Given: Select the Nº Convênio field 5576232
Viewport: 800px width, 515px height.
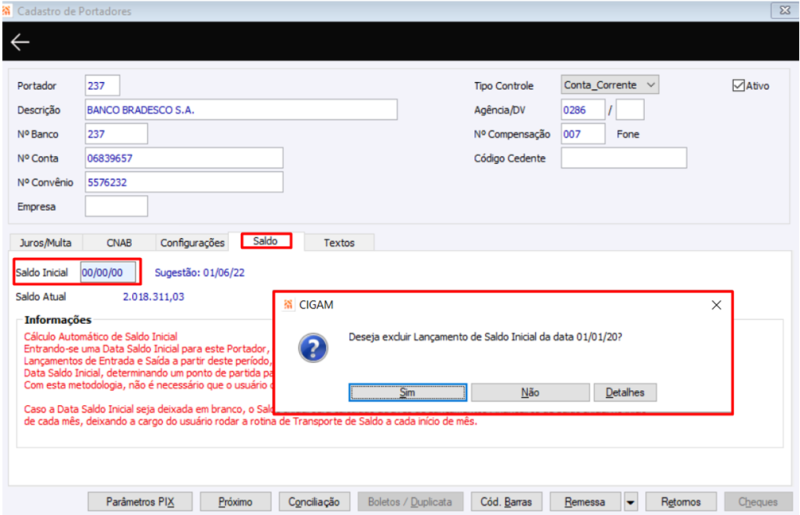Looking at the screenshot, I should (184, 182).
